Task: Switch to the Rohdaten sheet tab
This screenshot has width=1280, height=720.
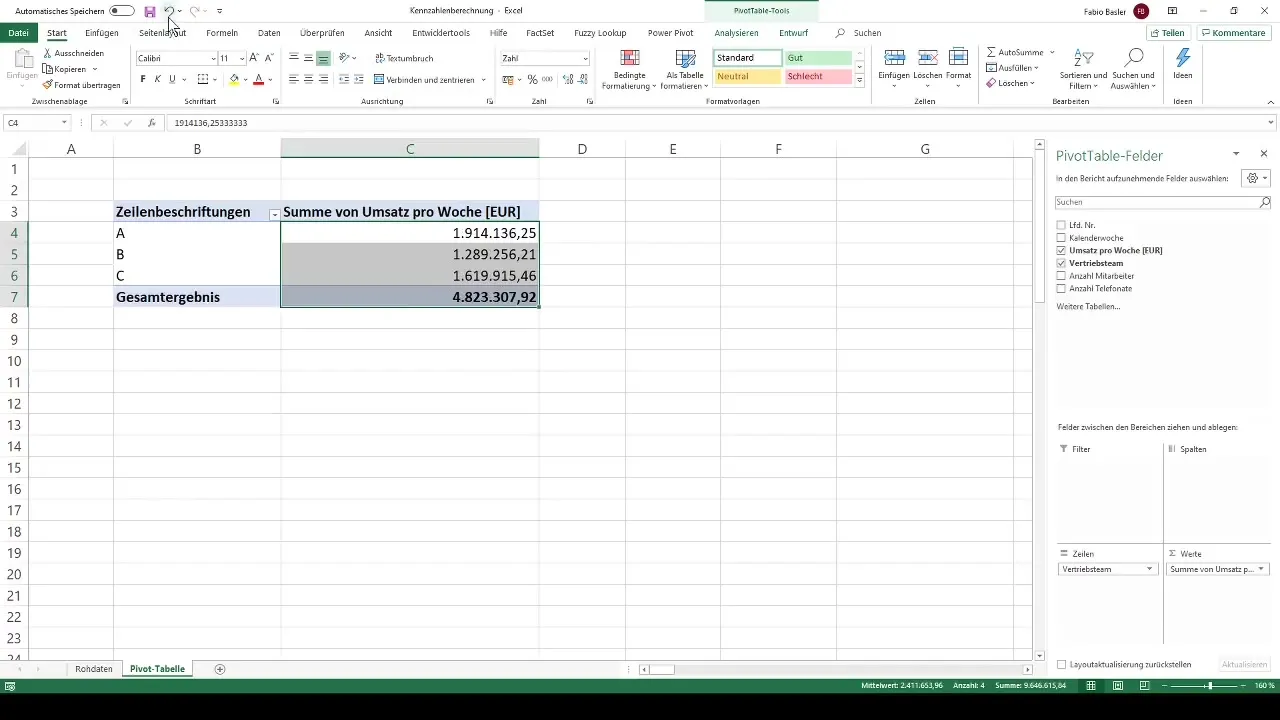Action: point(94,669)
